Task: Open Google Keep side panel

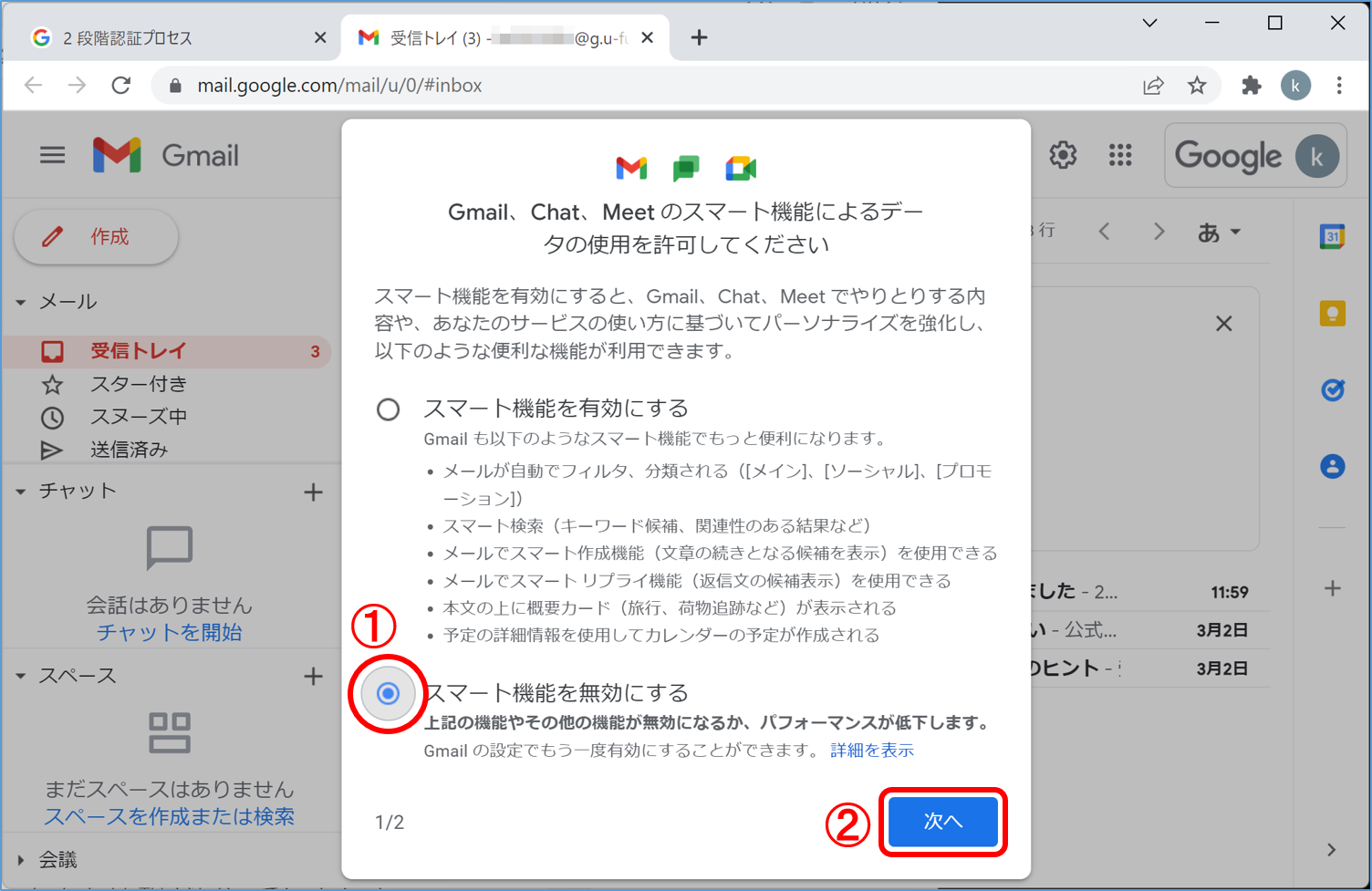Action: [x=1333, y=314]
